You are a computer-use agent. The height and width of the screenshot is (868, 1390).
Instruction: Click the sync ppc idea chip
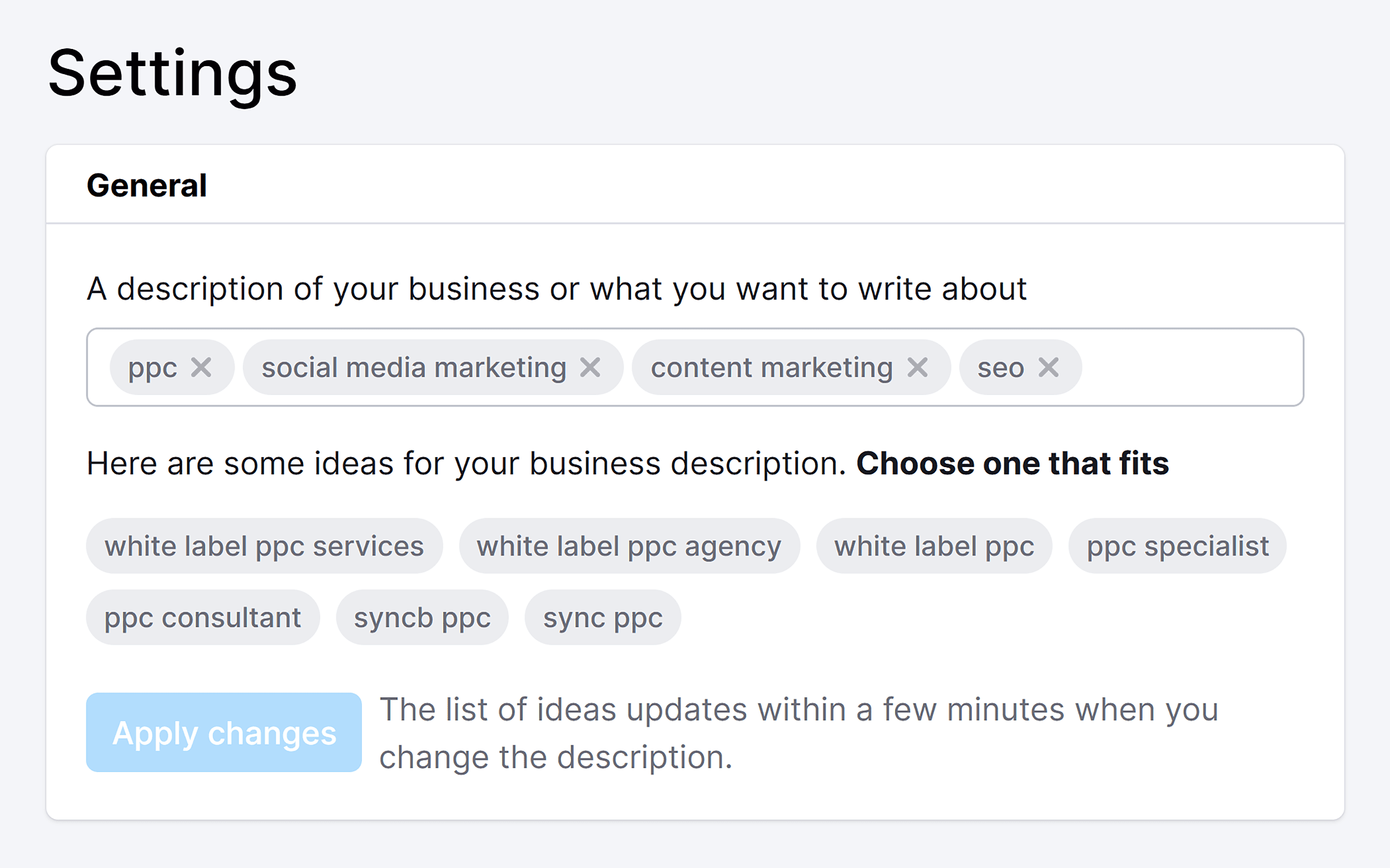[x=603, y=618]
